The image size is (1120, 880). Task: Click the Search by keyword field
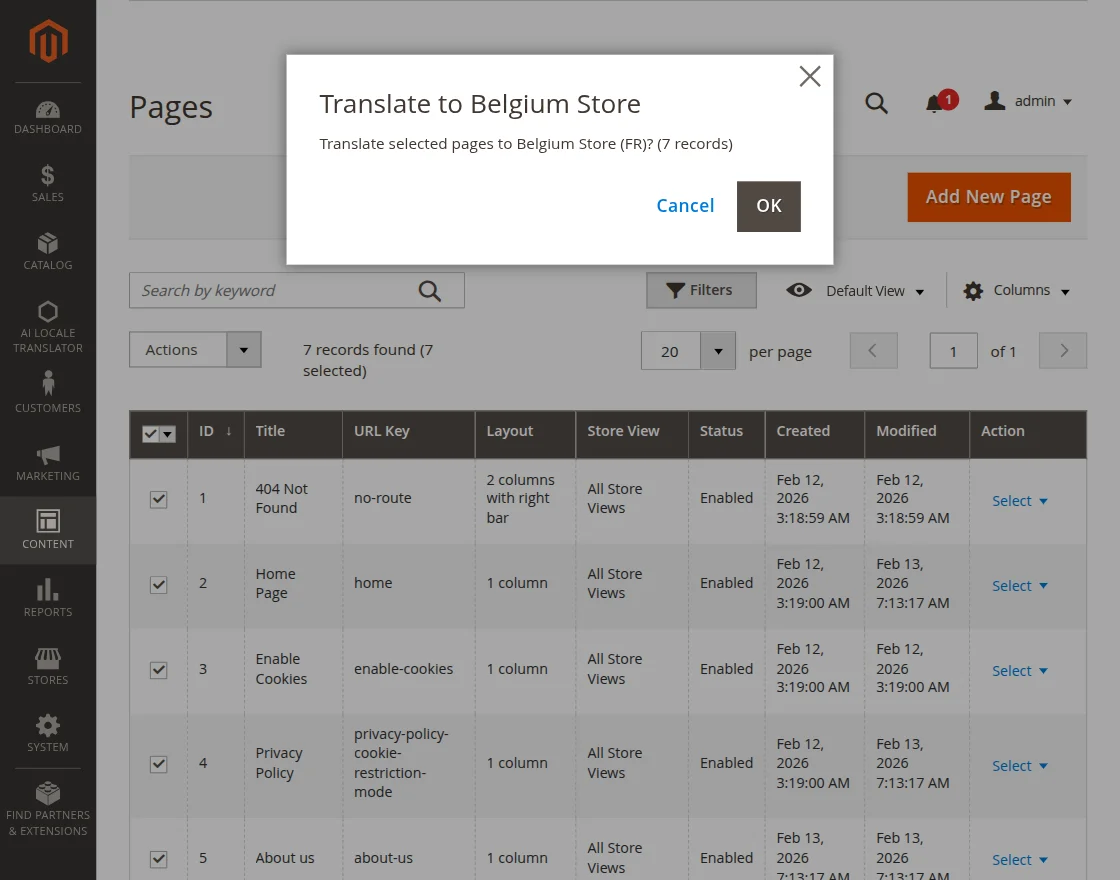coord(296,290)
